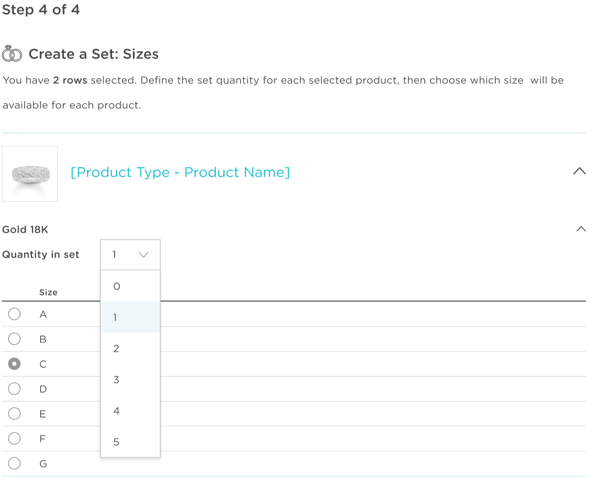The width and height of the screenshot is (600, 480).
Task: Select quantity option 5
Action: [x=130, y=442]
